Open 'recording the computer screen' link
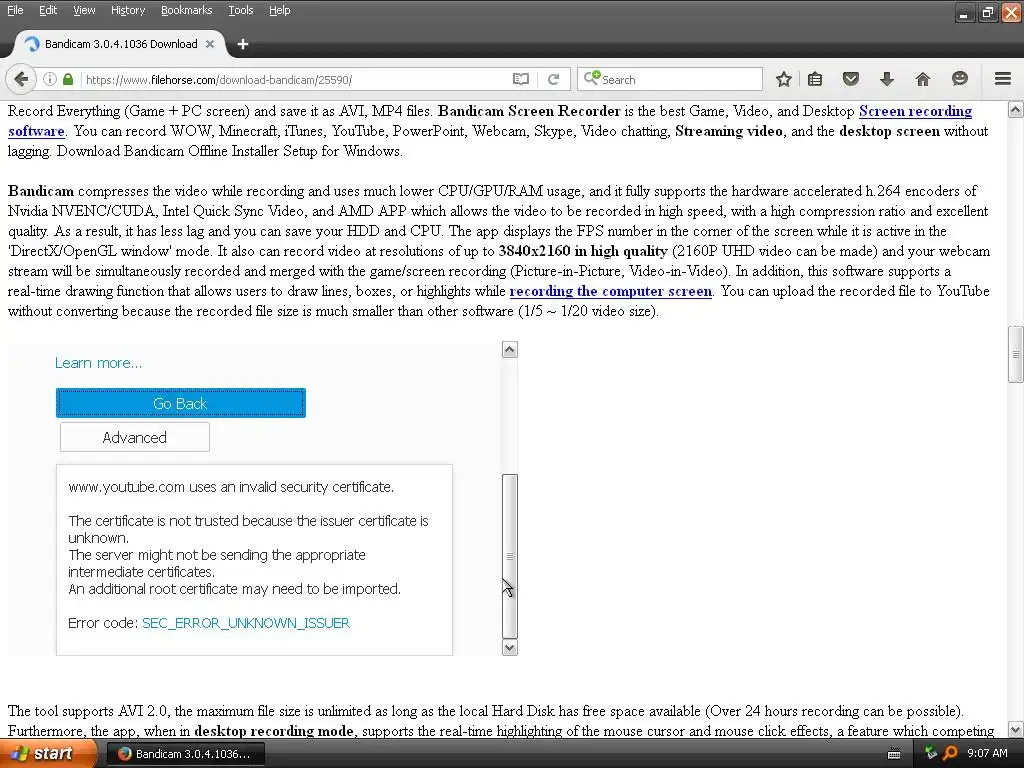 click(610, 291)
